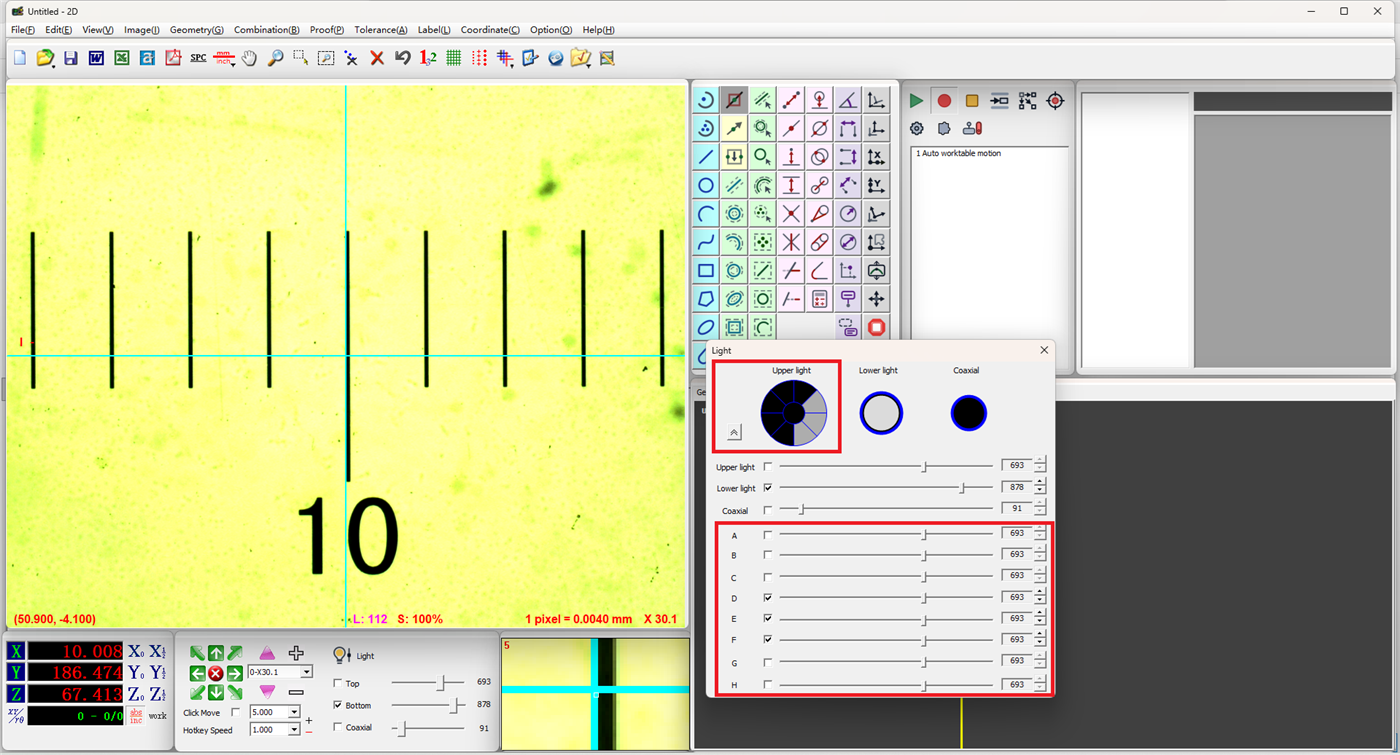The image size is (1400, 755).
Task: Select the circle measurement tool
Action: coord(706,185)
